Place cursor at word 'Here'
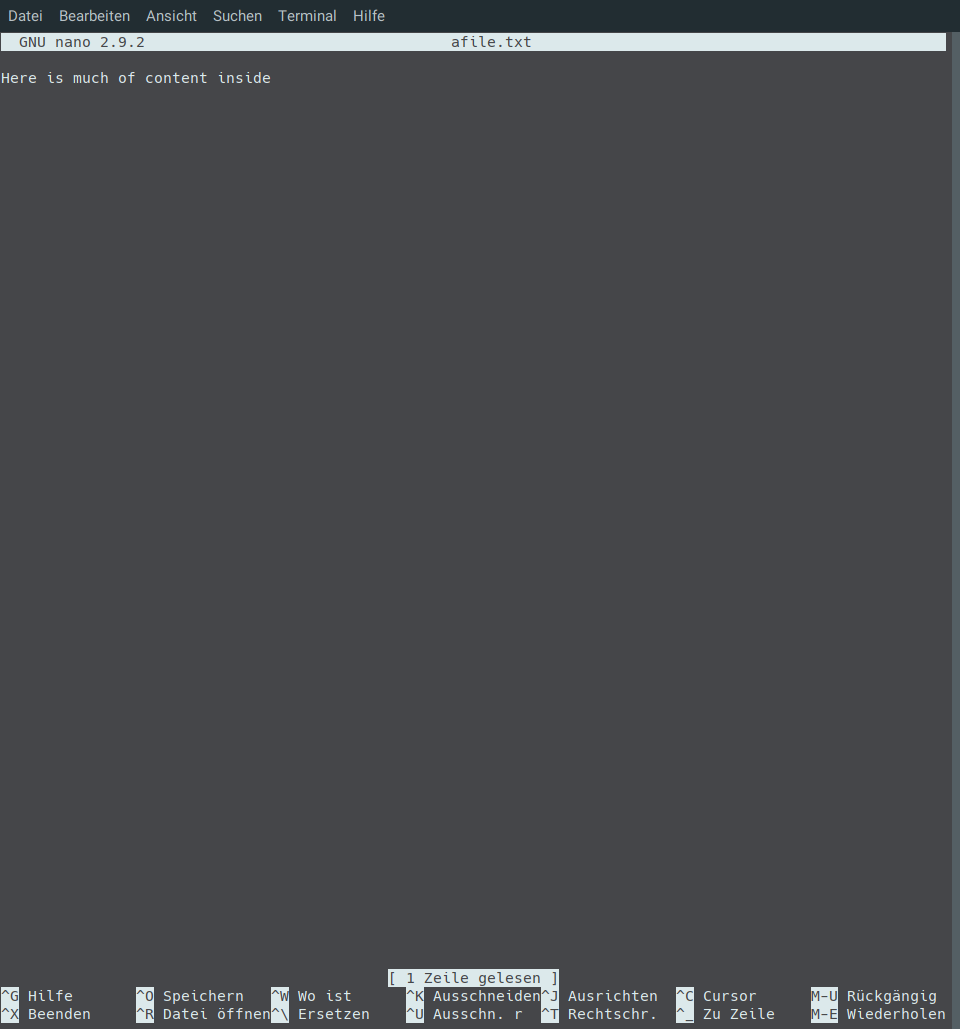960x1029 pixels. coord(18,78)
